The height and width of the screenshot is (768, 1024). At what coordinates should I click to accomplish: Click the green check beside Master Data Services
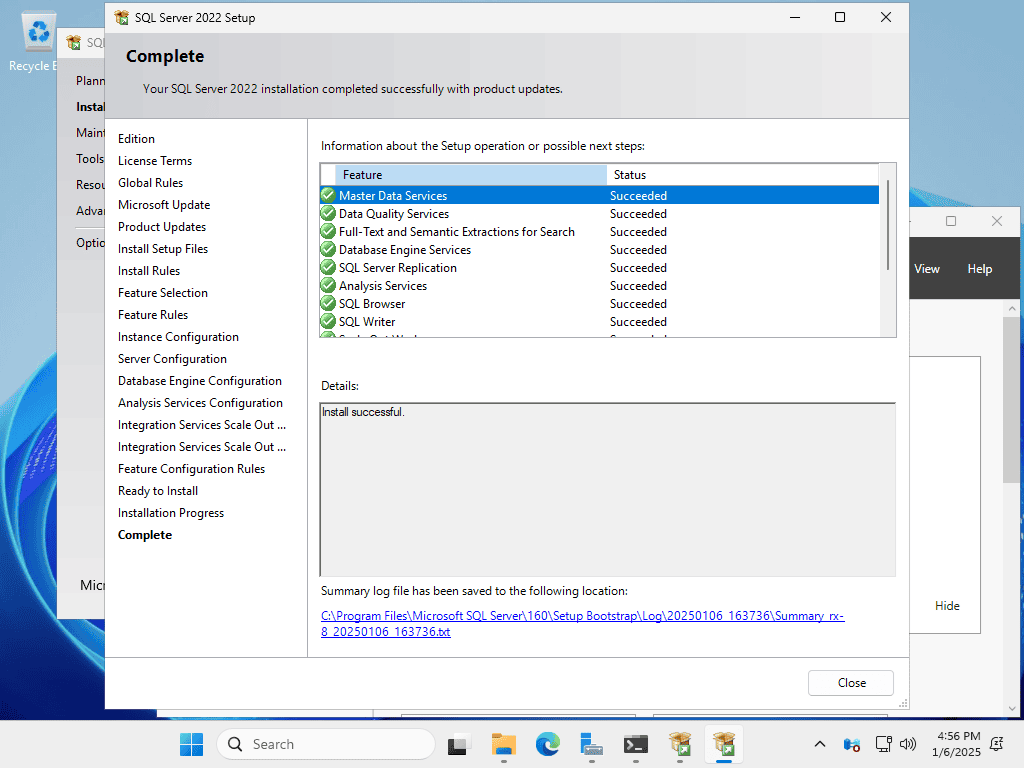click(328, 195)
